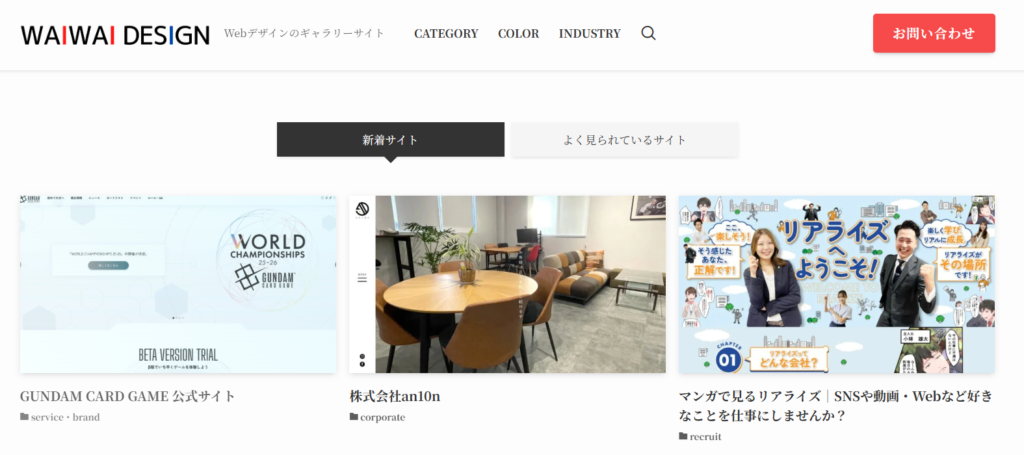Click folder icon beside recruit tag

pyautogui.click(x=683, y=437)
